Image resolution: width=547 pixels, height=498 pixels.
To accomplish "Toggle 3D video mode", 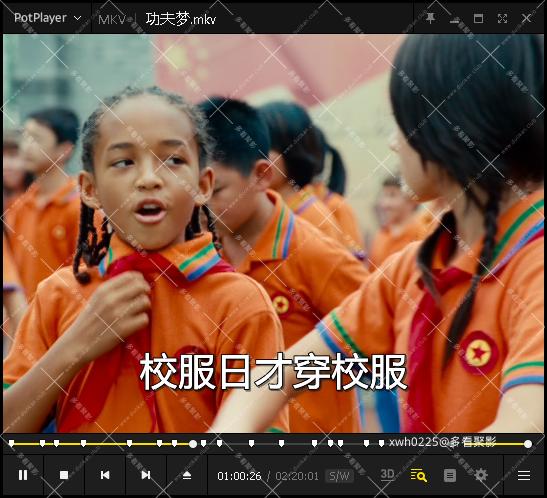I will tap(387, 475).
